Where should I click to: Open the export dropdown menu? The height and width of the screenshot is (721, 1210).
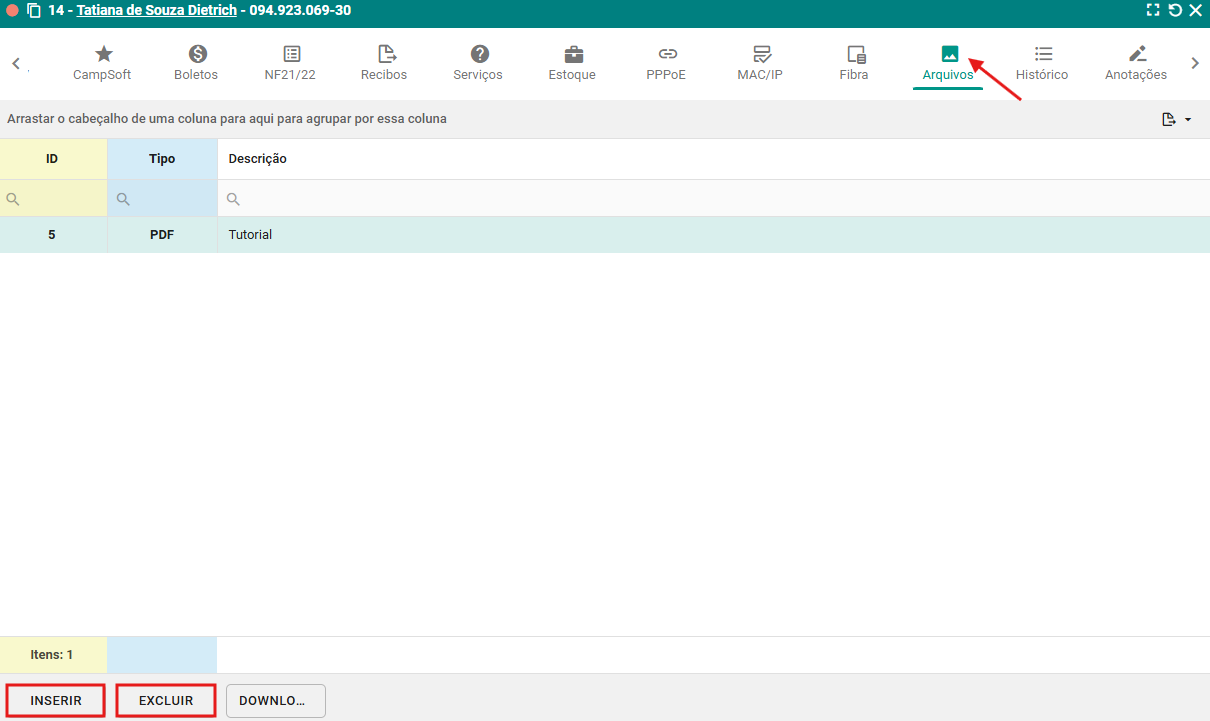(1177, 120)
